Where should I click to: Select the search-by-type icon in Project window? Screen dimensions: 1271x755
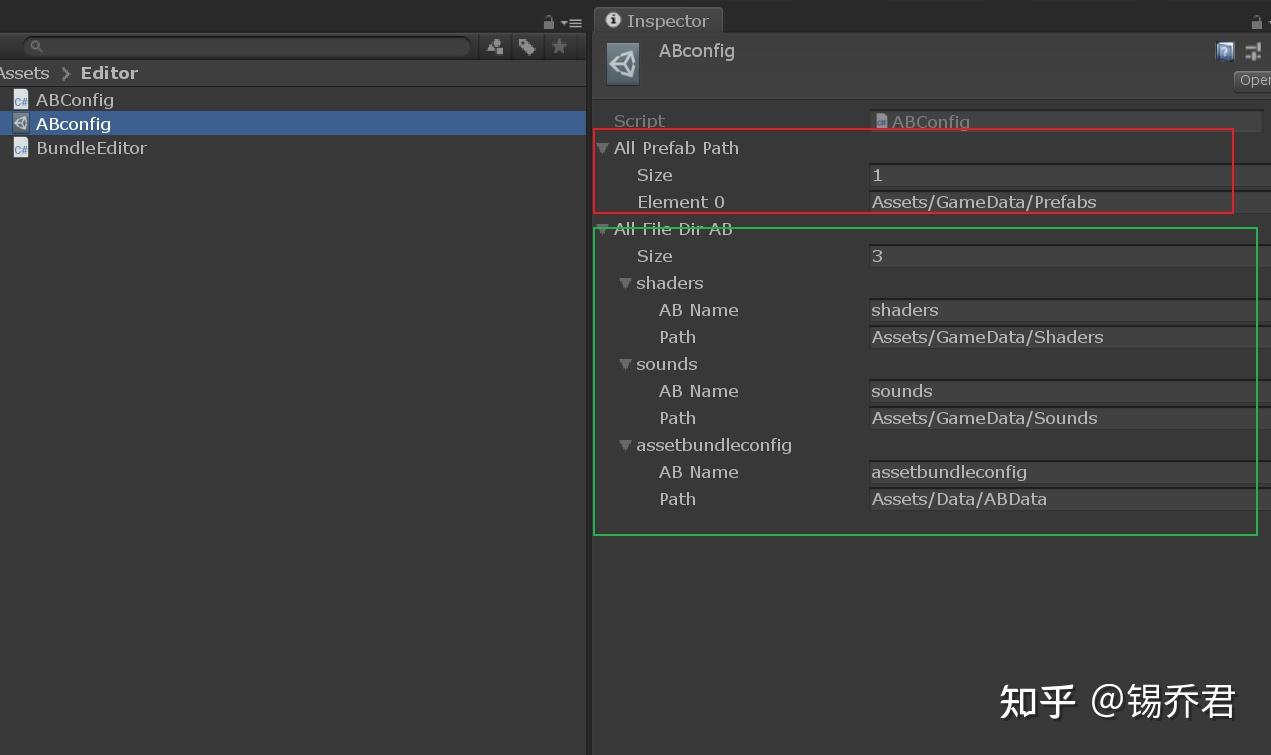tap(494, 46)
